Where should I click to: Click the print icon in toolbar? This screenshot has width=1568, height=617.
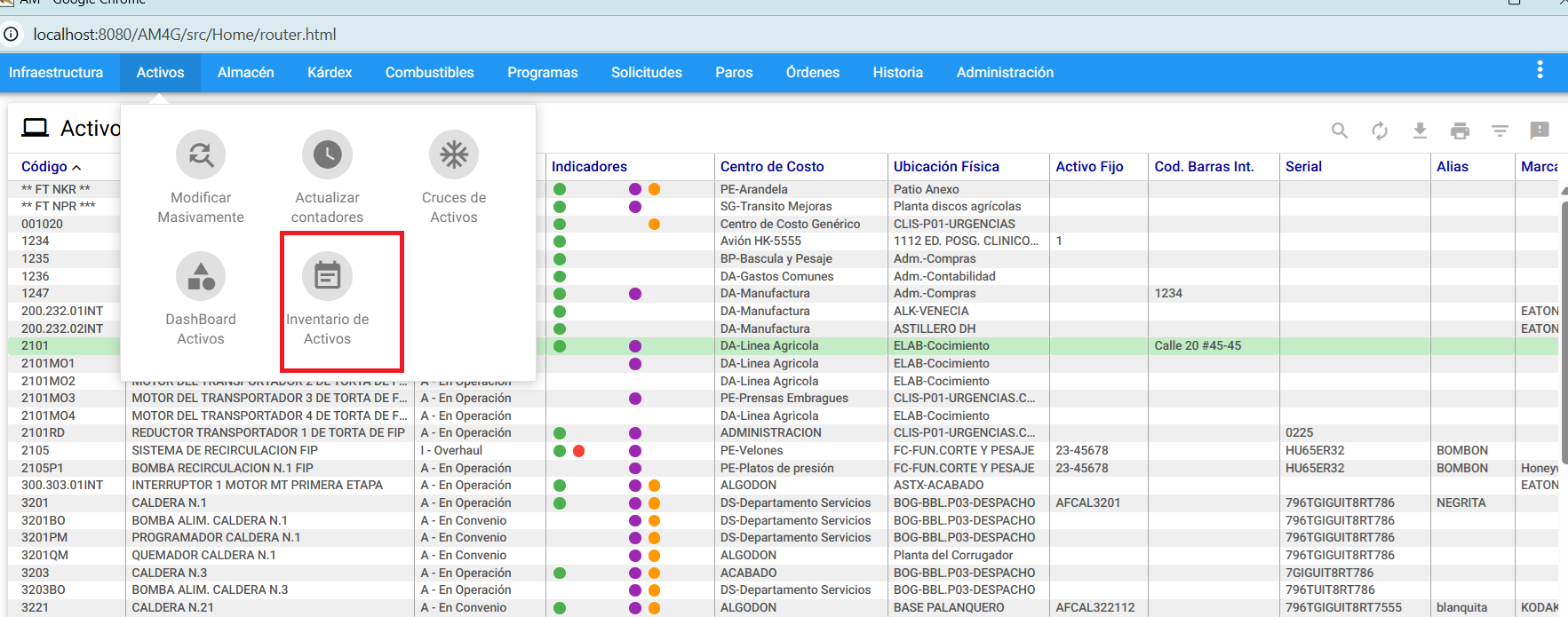pos(1460,131)
